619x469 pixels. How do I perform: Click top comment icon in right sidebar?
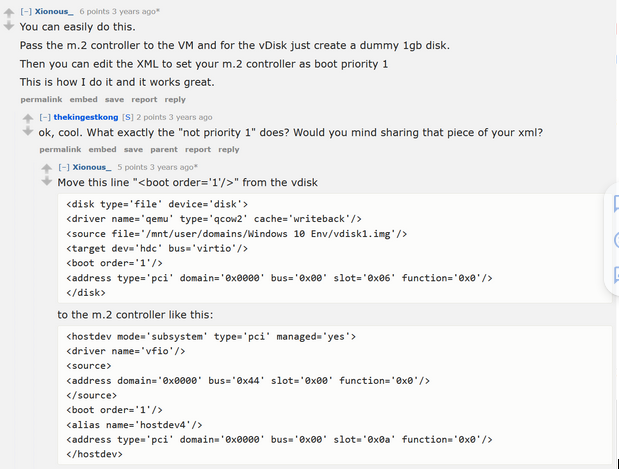point(614,204)
